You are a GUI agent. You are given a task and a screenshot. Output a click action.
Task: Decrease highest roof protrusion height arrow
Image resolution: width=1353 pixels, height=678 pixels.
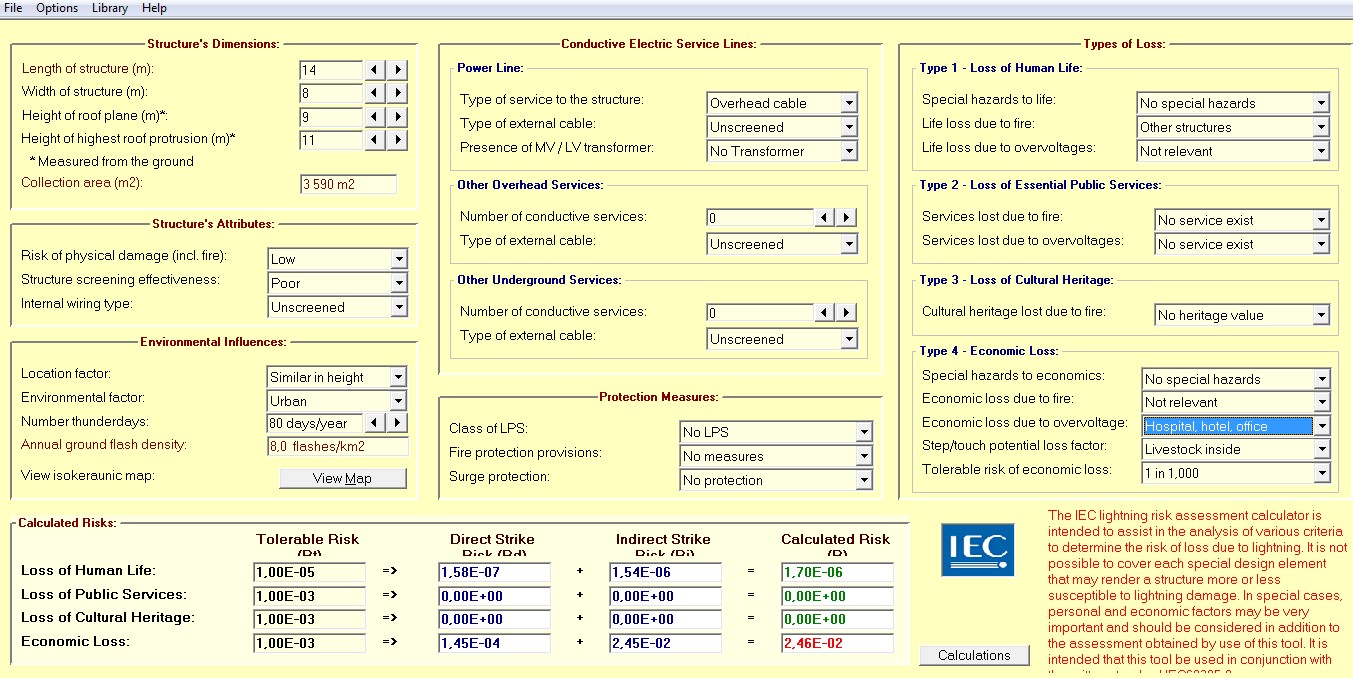[374, 140]
